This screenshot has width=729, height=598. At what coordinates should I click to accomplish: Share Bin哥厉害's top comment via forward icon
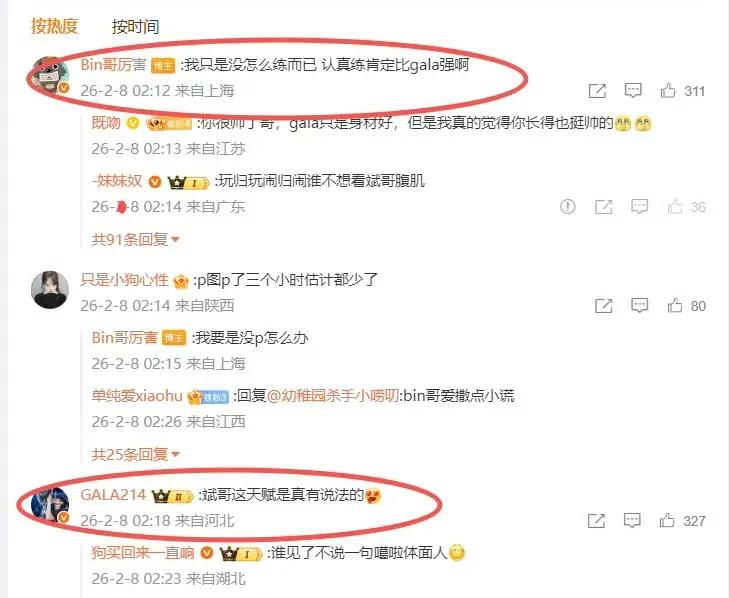tap(597, 91)
